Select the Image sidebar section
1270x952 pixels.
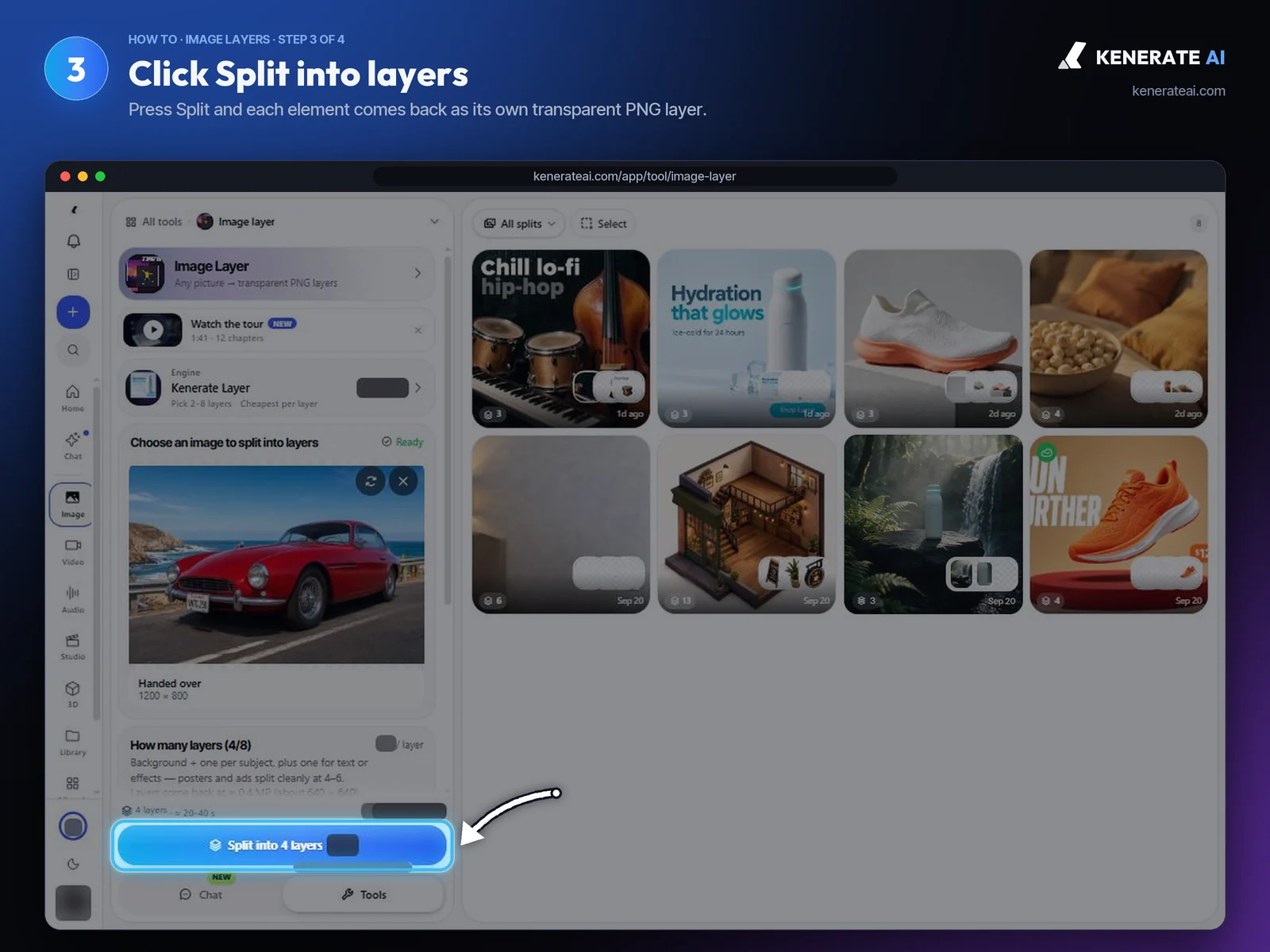[x=72, y=504]
